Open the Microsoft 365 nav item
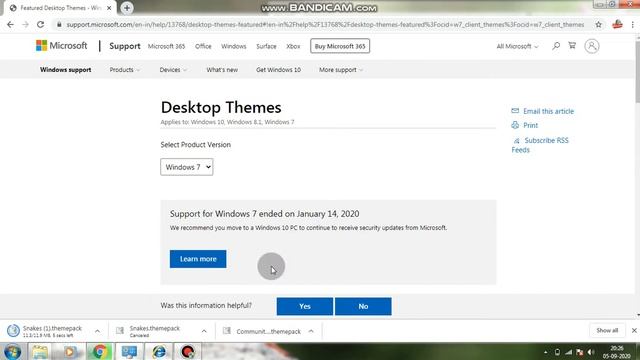The width and height of the screenshot is (640, 360). 166,46
